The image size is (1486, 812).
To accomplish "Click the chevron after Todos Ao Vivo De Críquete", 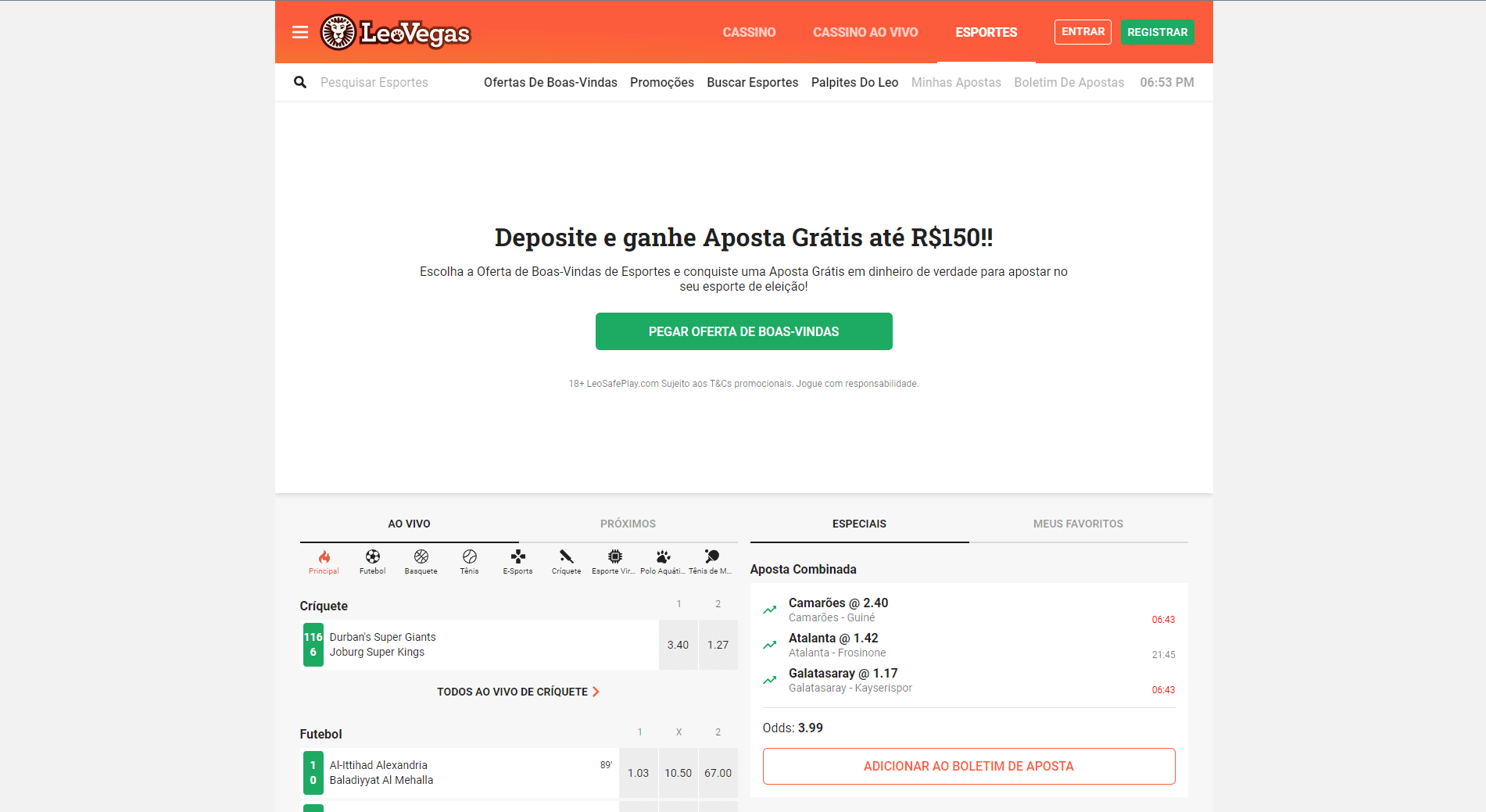I will click(x=596, y=692).
